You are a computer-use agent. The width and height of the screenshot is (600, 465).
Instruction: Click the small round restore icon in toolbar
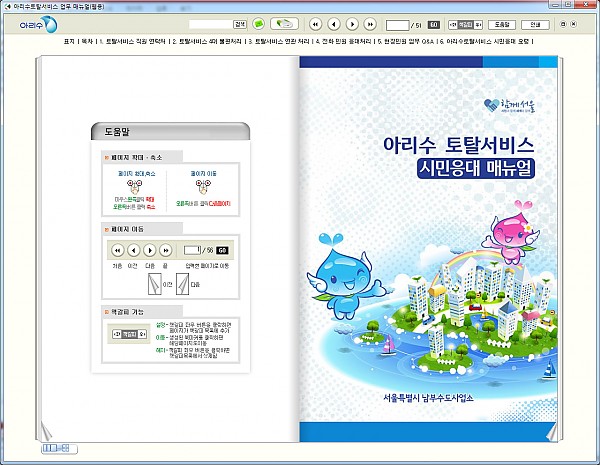pyautogui.click(x=563, y=24)
